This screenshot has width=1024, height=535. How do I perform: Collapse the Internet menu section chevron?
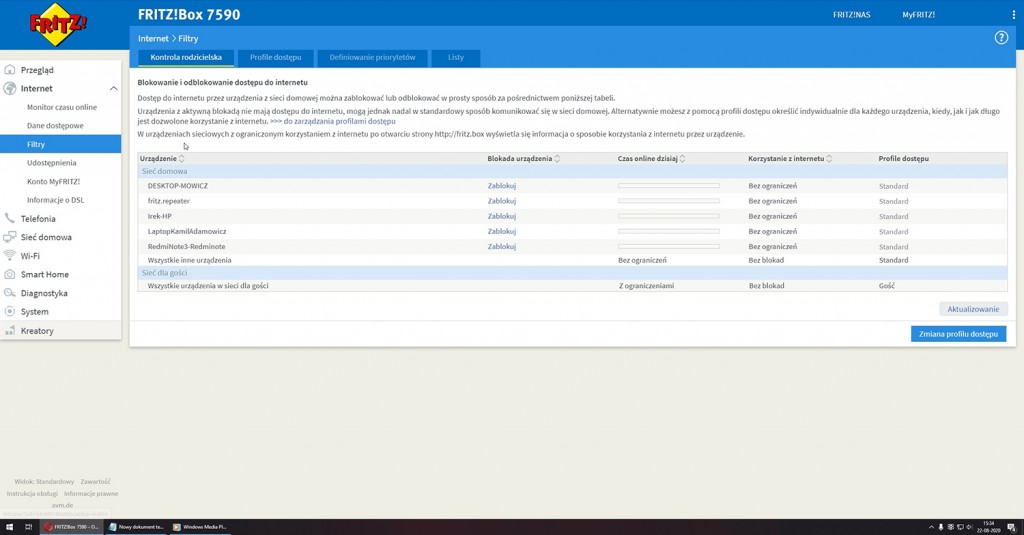point(113,89)
